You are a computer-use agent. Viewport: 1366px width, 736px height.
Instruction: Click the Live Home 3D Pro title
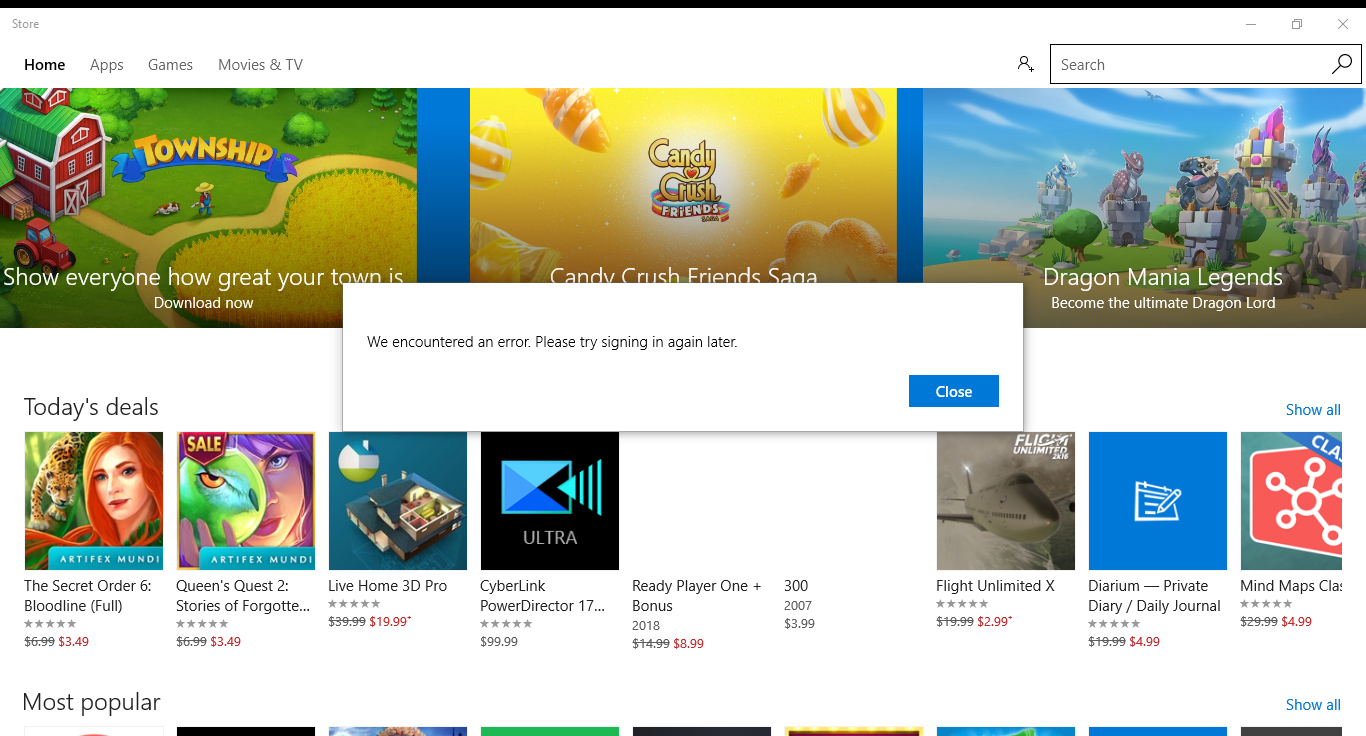(388, 586)
